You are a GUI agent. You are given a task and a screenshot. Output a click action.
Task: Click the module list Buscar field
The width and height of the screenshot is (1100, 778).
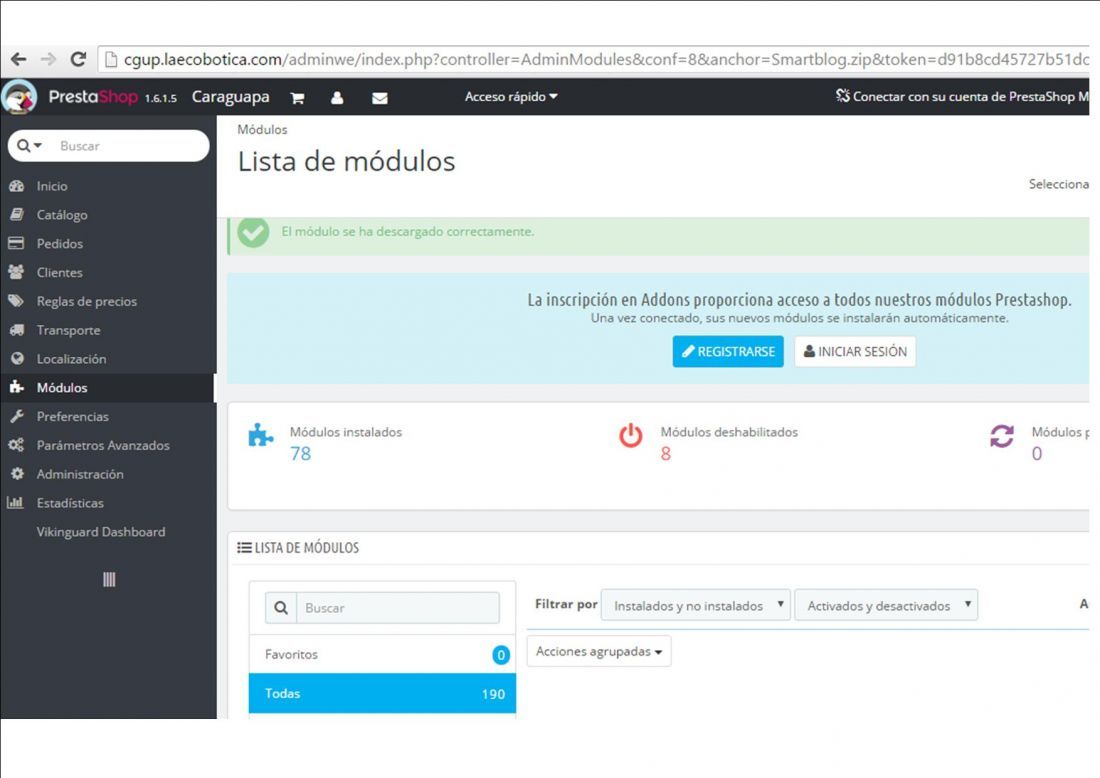point(398,608)
